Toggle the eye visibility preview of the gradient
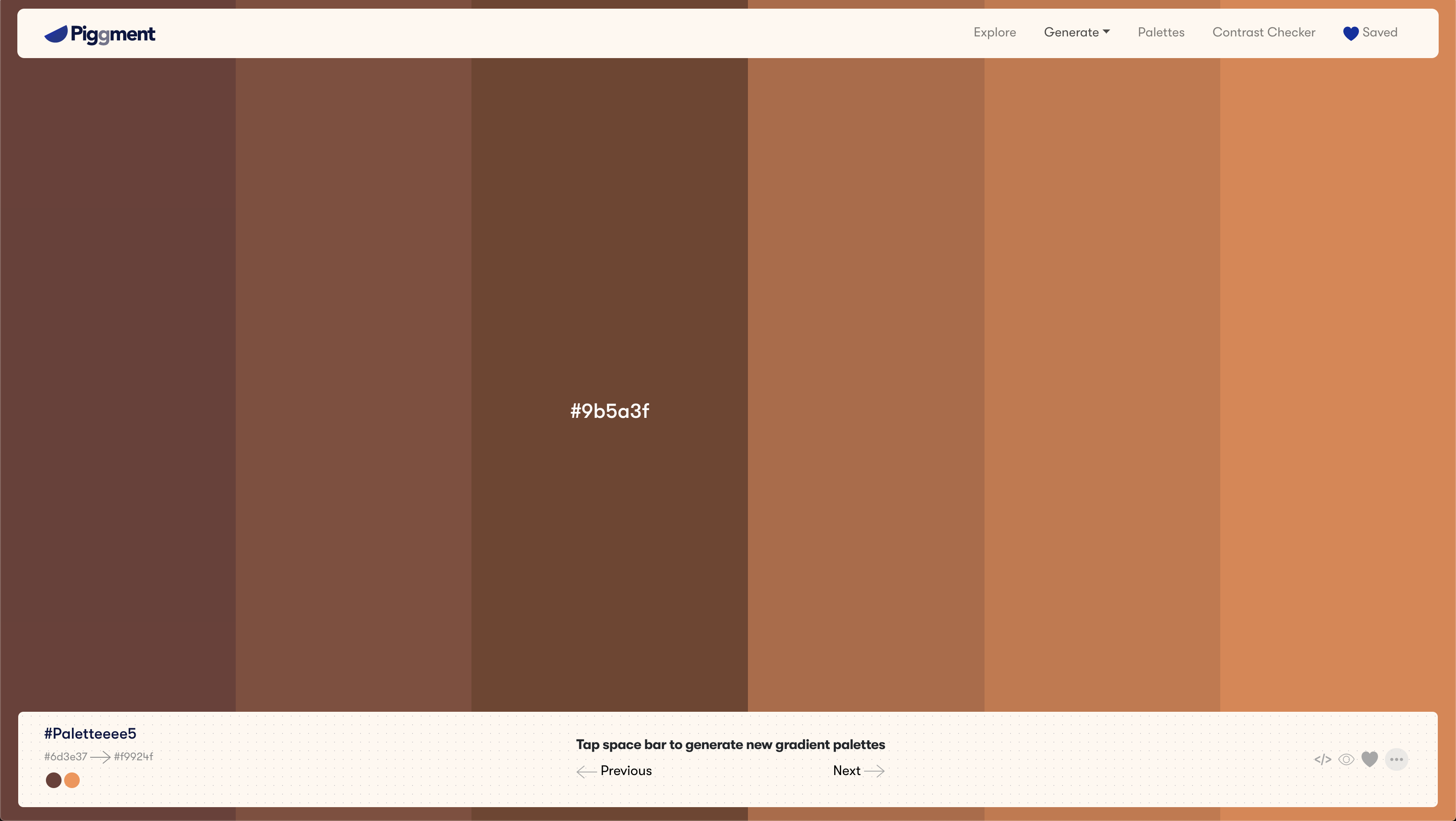The width and height of the screenshot is (1456, 821). click(x=1346, y=759)
